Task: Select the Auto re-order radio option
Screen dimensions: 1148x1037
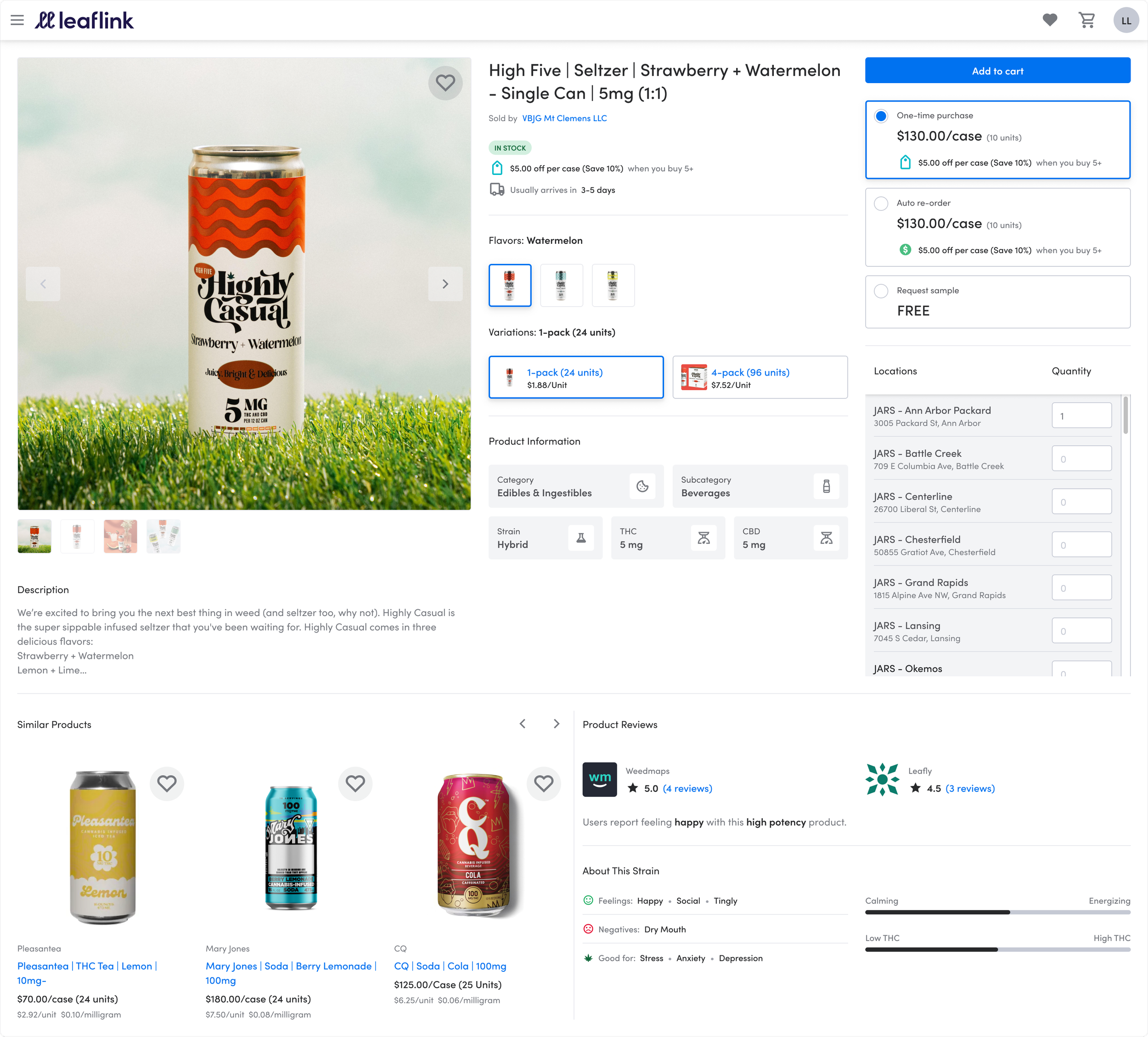Action: pyautogui.click(x=881, y=204)
